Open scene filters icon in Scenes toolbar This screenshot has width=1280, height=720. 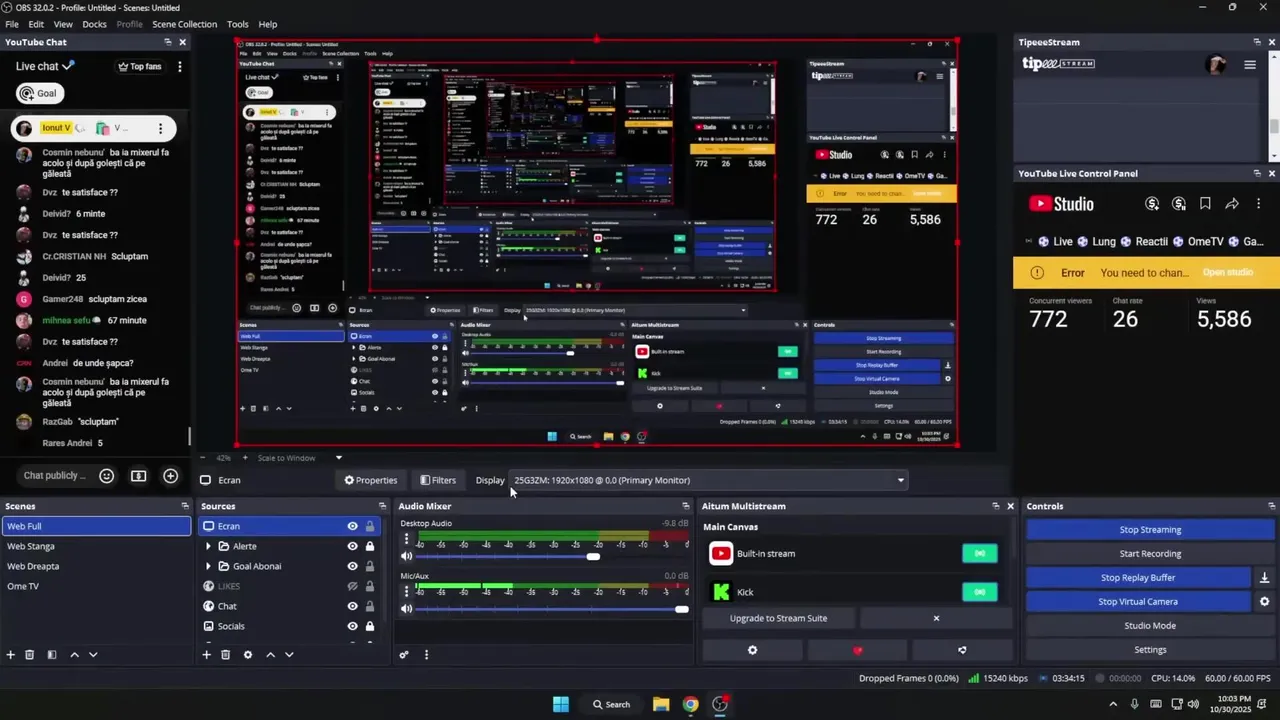point(52,655)
